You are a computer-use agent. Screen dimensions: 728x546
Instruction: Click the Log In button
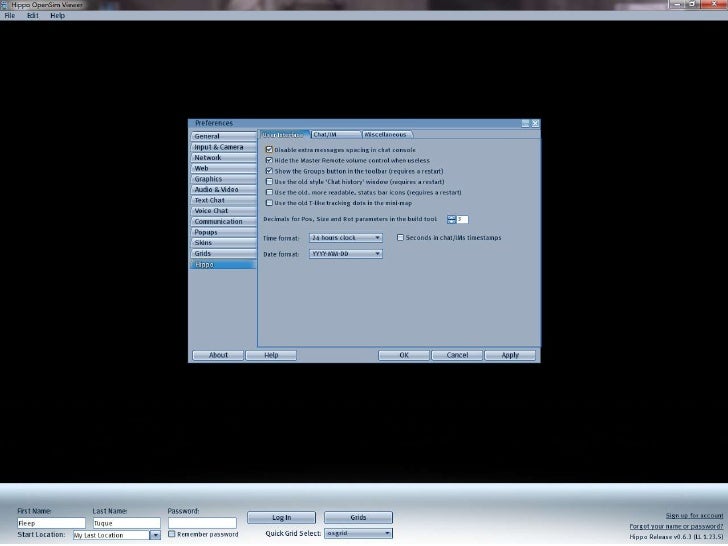[281, 517]
